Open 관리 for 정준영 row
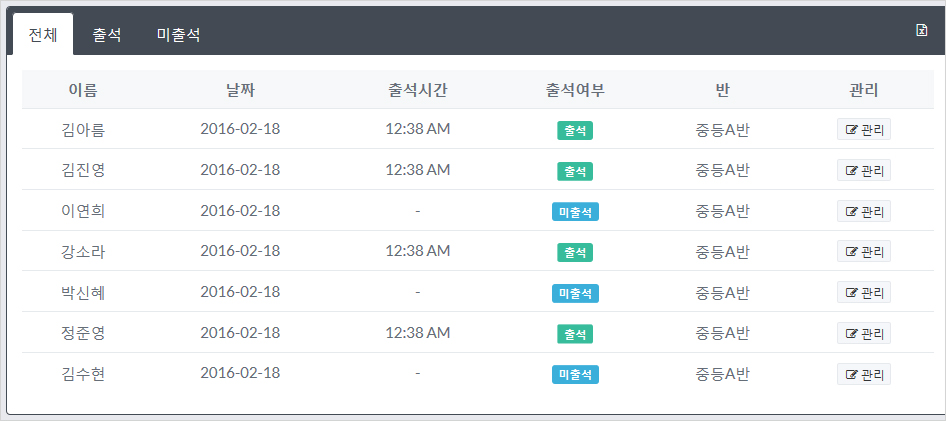 pyautogui.click(x=864, y=333)
